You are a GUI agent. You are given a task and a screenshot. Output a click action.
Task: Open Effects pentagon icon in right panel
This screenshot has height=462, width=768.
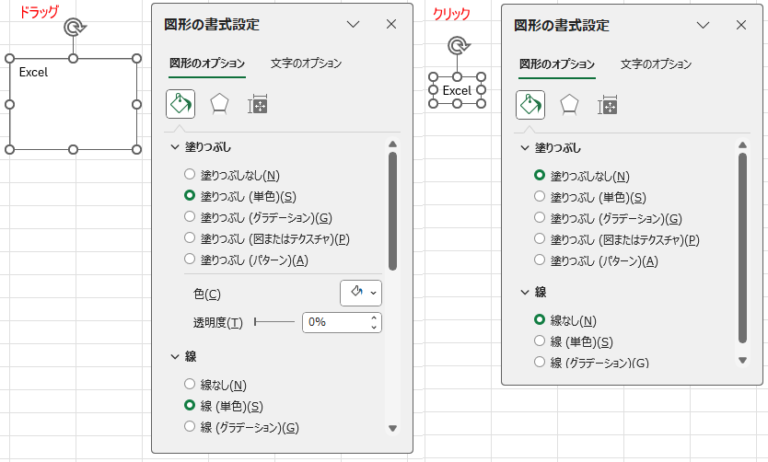[x=569, y=104]
